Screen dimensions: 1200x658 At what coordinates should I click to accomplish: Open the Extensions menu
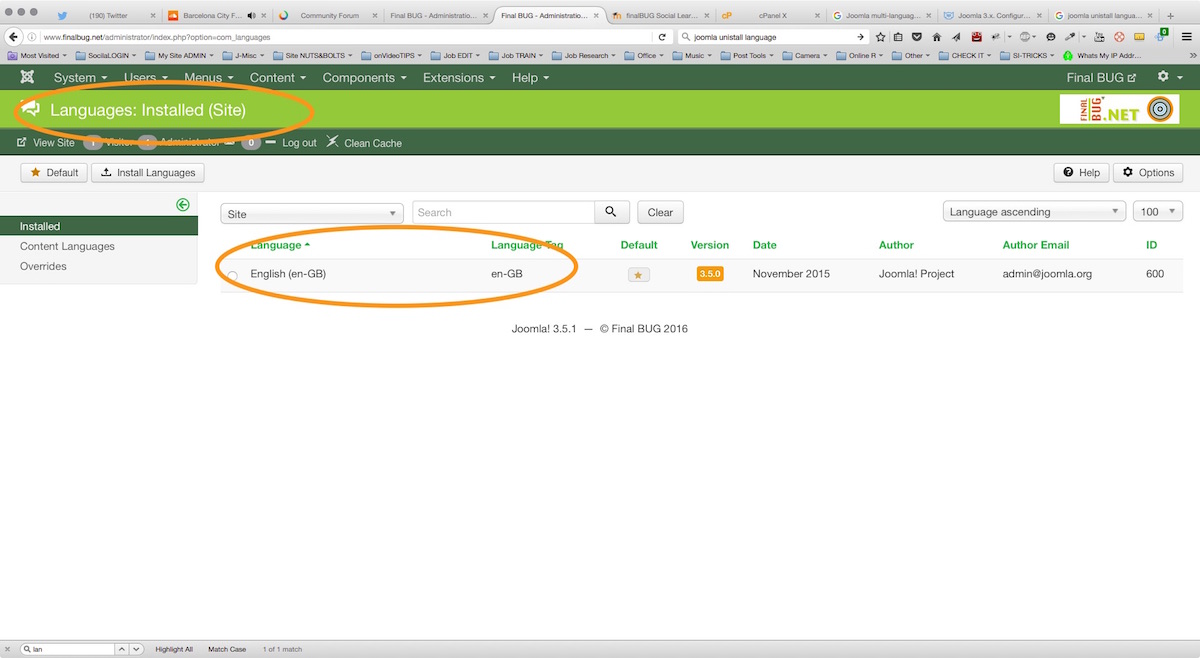pyautogui.click(x=459, y=77)
